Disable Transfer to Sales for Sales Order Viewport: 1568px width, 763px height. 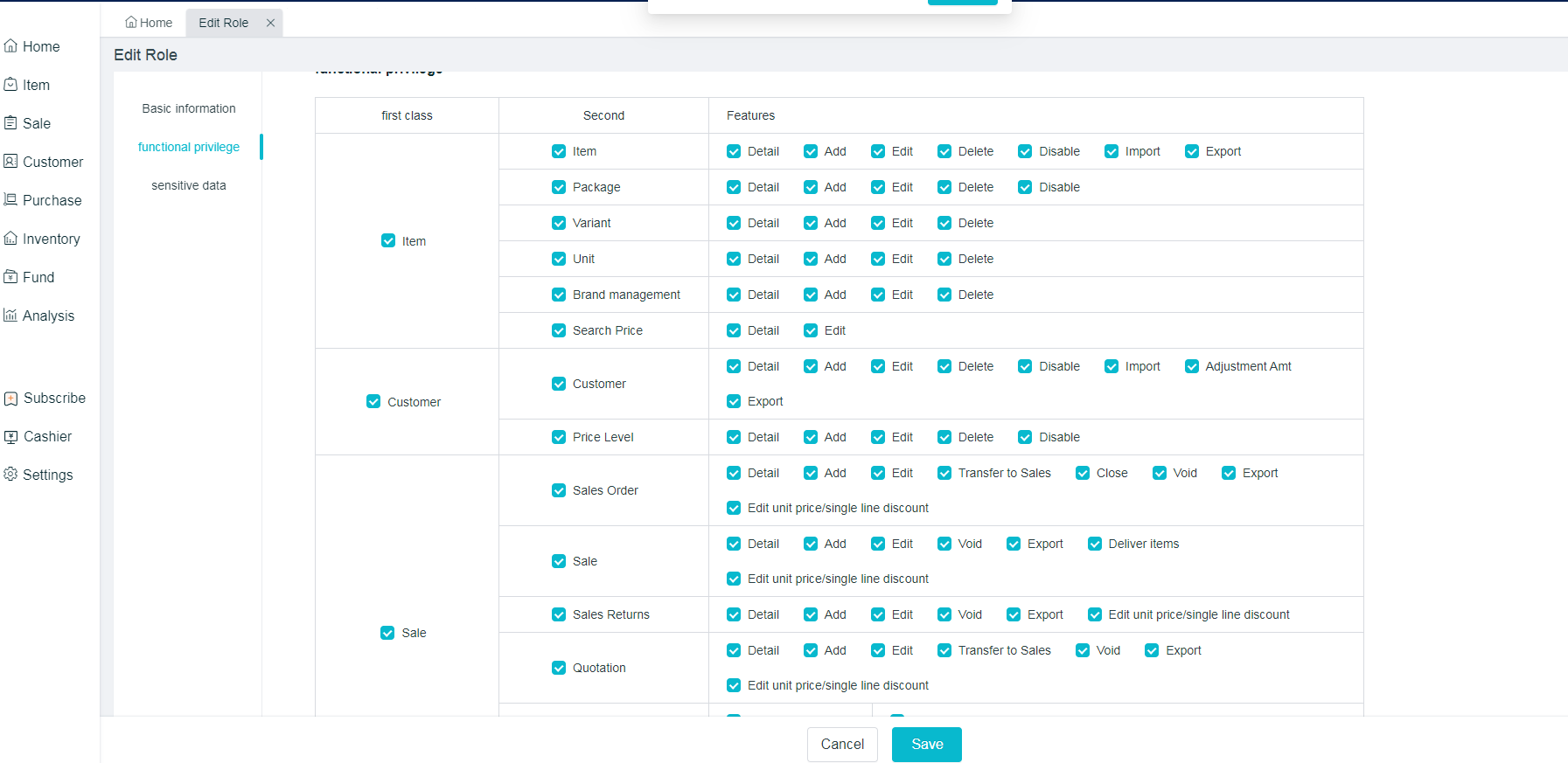(944, 473)
